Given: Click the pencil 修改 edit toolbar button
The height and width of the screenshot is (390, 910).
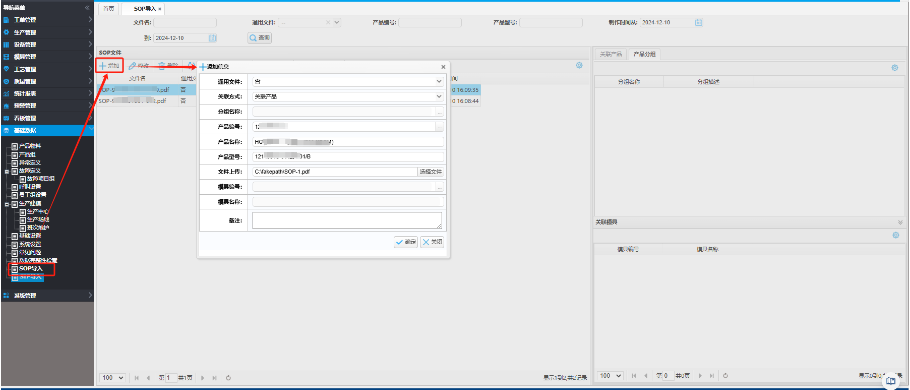Looking at the screenshot, I should click(139, 66).
